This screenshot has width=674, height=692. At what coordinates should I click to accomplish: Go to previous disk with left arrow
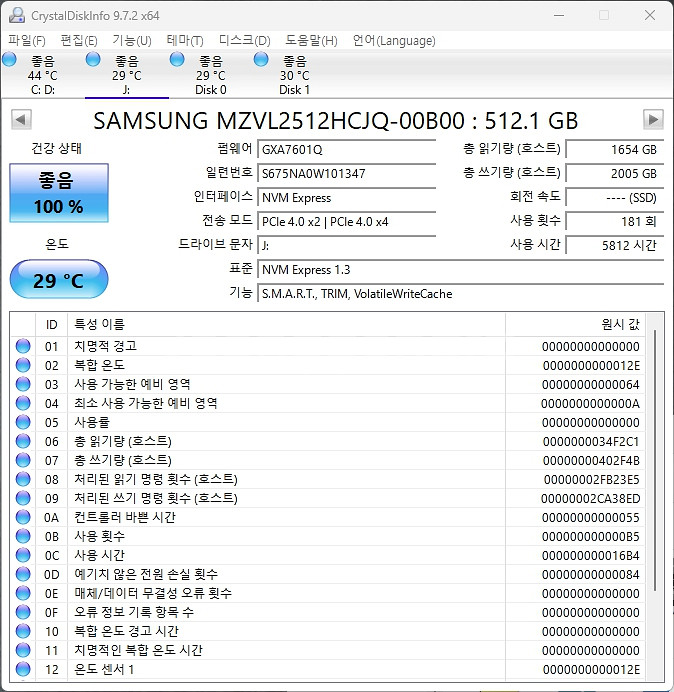click(x=21, y=120)
